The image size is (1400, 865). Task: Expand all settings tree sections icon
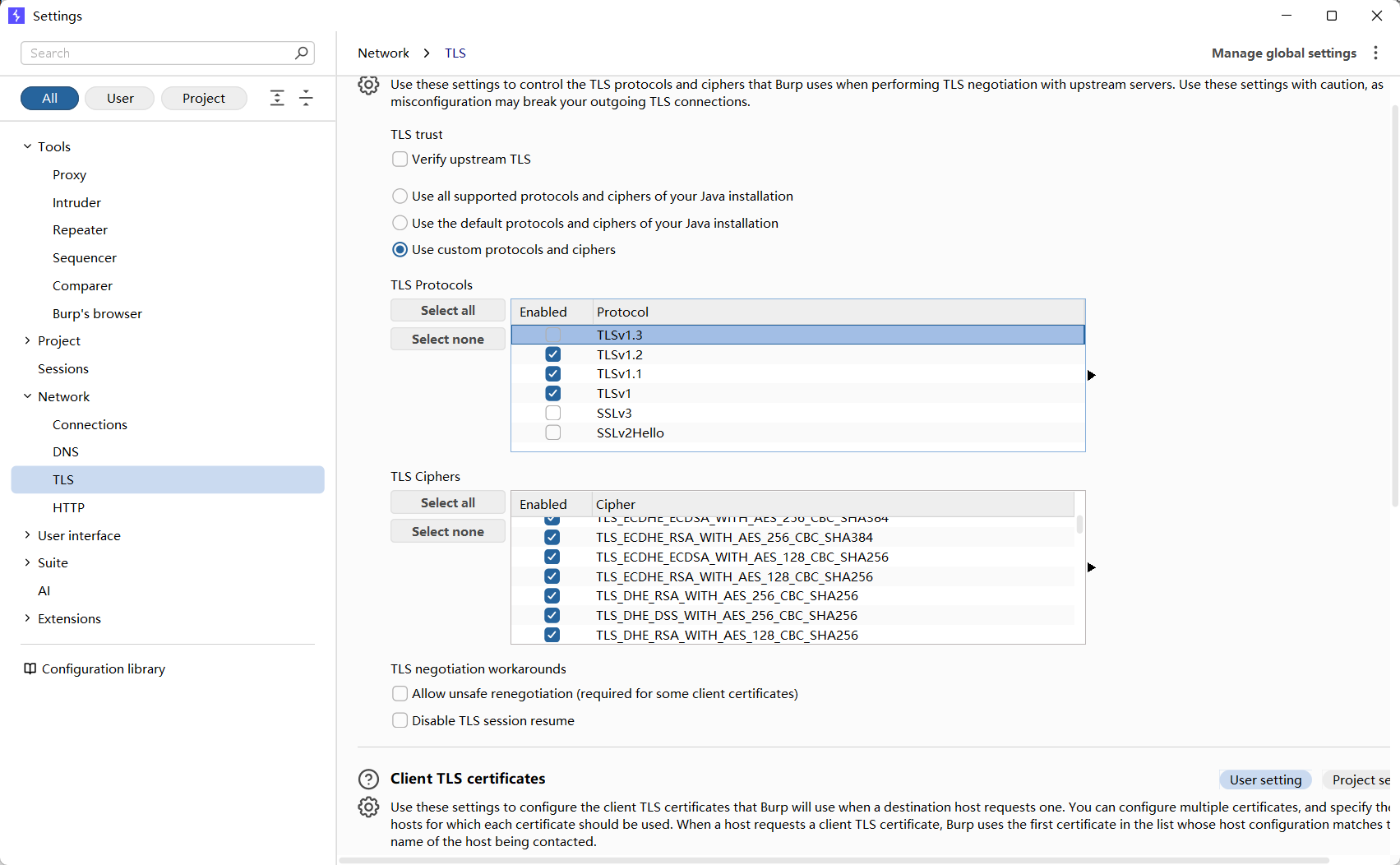277,98
